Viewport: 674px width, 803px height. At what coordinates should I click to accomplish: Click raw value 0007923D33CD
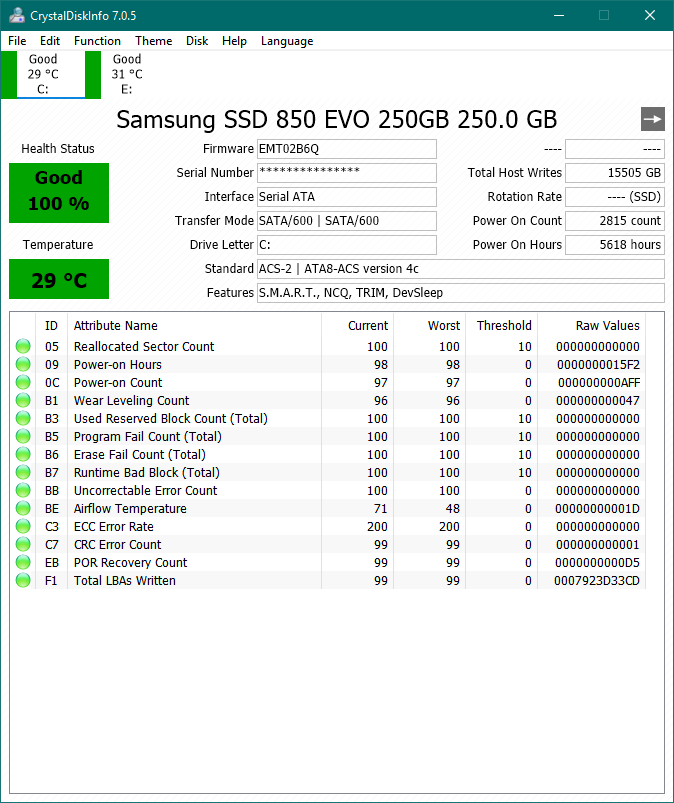(597, 581)
